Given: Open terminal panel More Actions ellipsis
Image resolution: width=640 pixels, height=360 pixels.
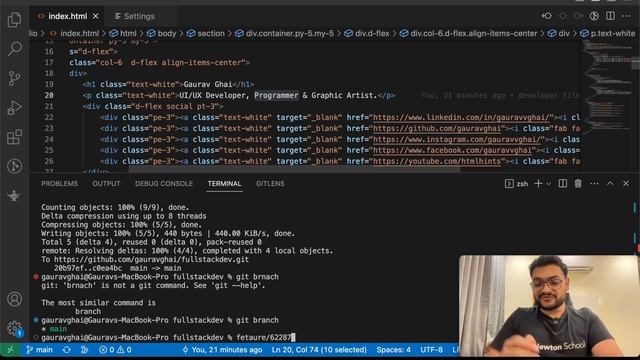Looking at the screenshot, I should [x=594, y=184].
